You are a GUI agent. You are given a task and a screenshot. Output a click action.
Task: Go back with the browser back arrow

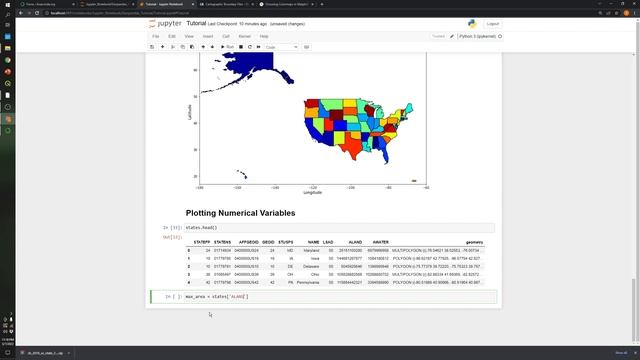pyautogui.click(x=20, y=13)
